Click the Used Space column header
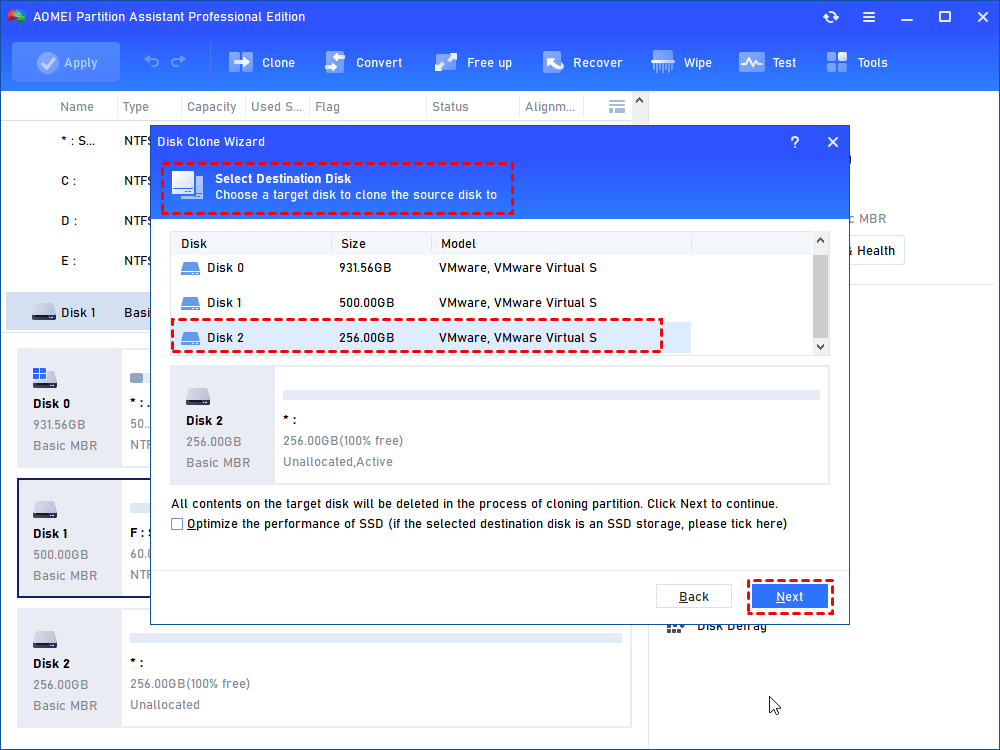Image resolution: width=1000 pixels, height=750 pixels. tap(276, 107)
